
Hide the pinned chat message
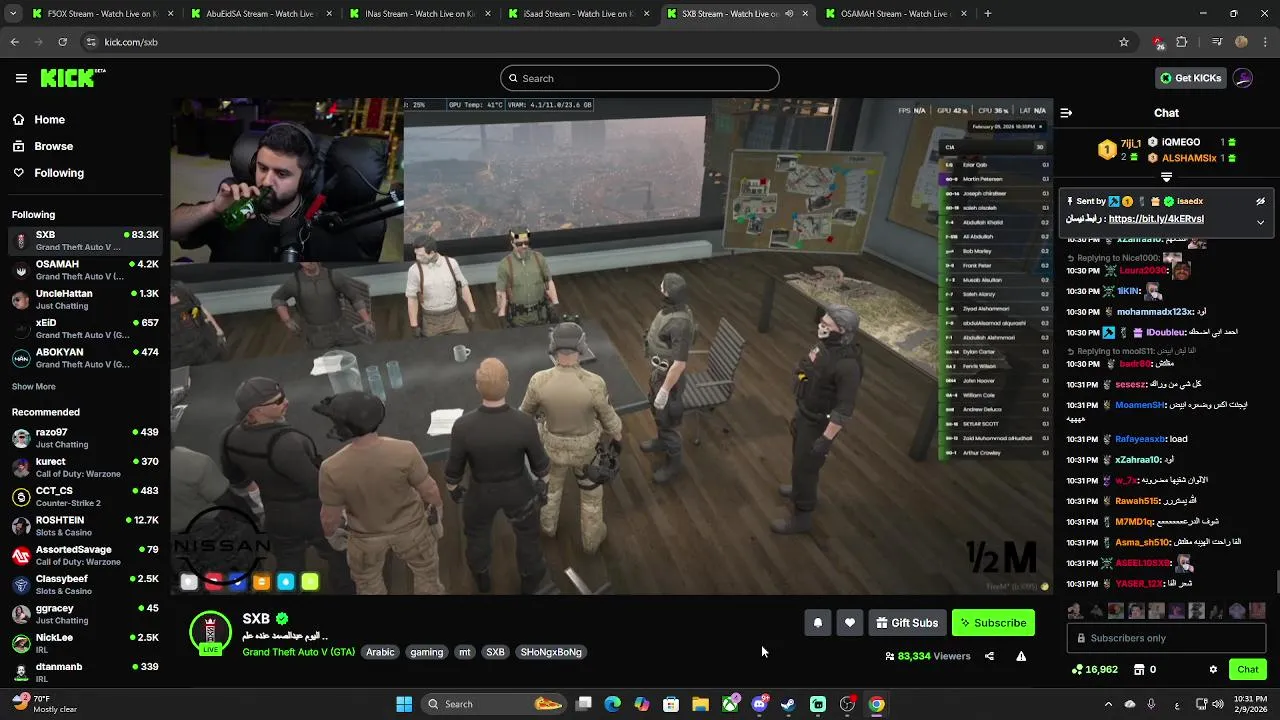1260,201
